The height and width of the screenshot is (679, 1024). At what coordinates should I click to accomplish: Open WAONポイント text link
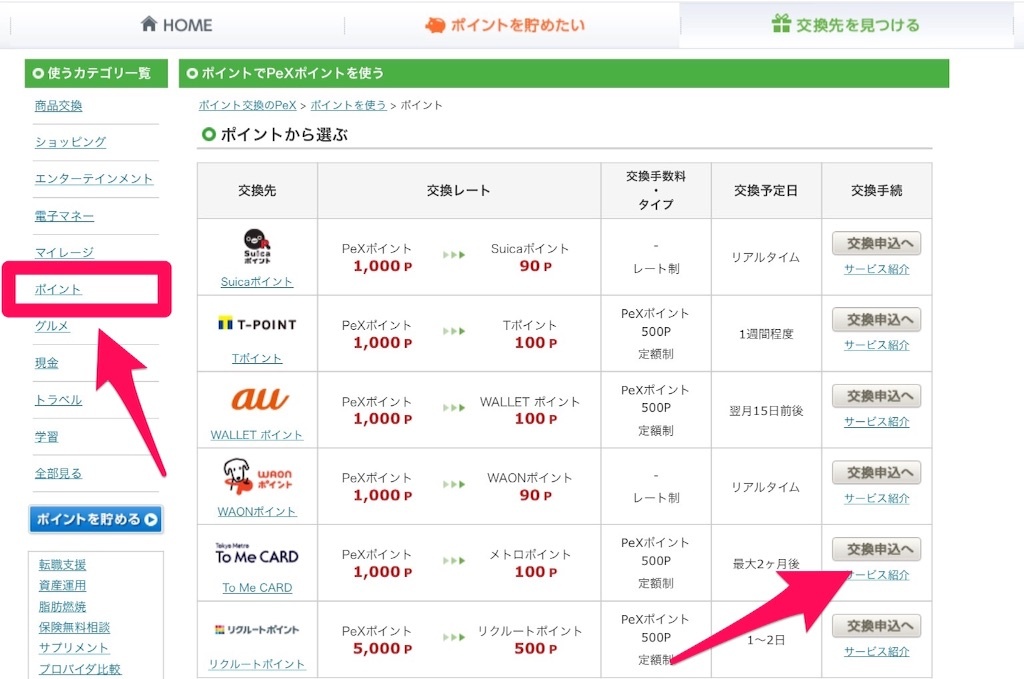pyautogui.click(x=257, y=512)
